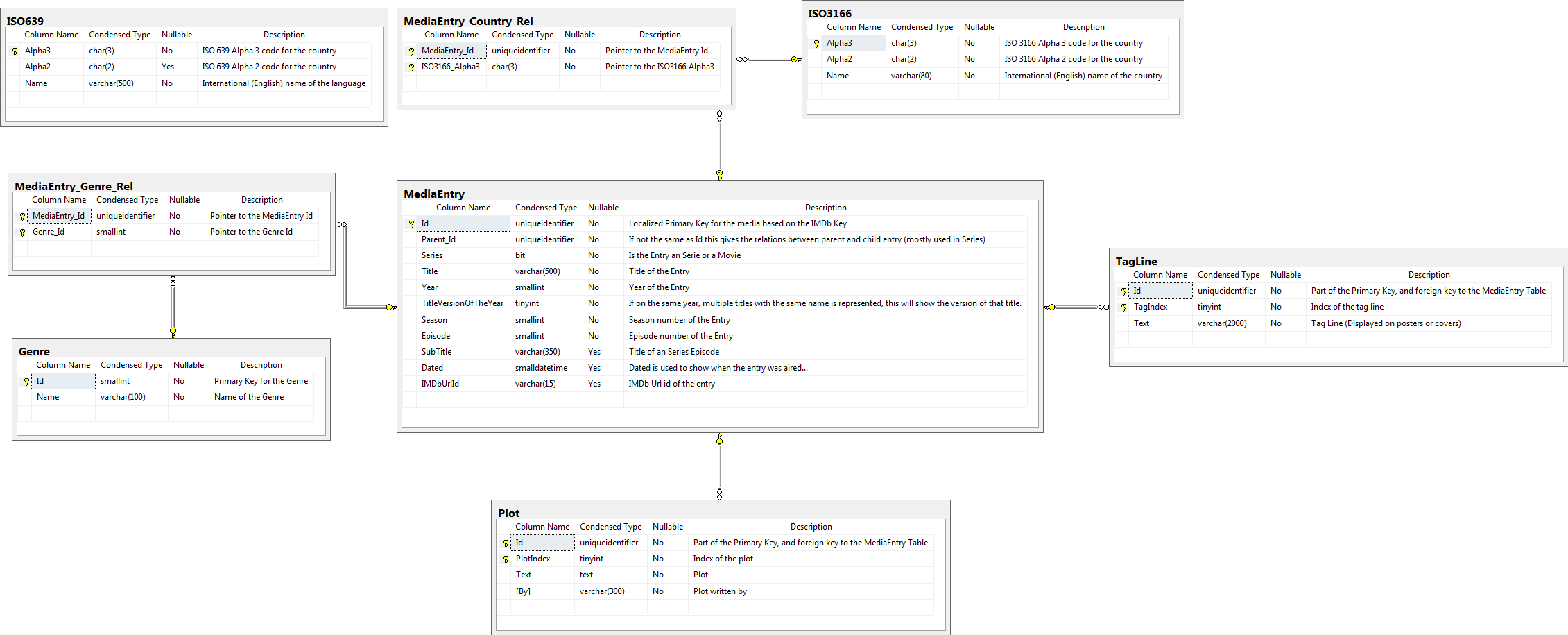Image resolution: width=1568 pixels, height=635 pixels.
Task: Click the Year column name in MediaEntry
Action: 429,287
